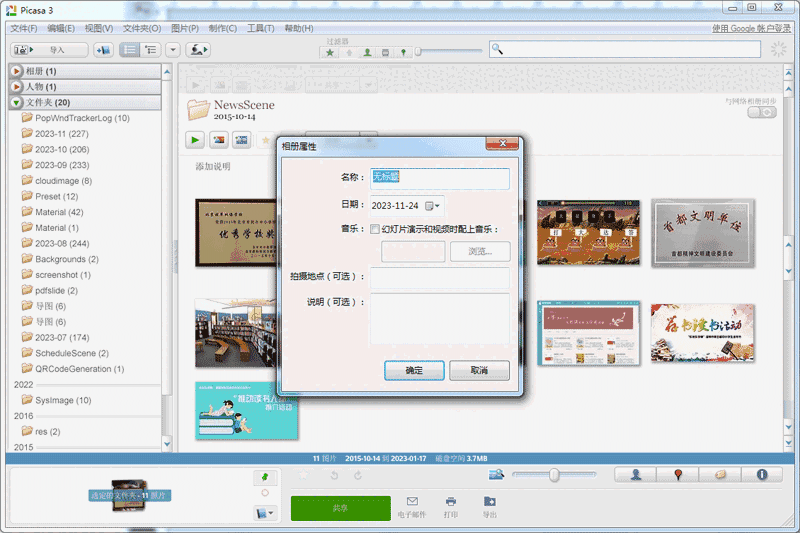
Task: Cancel dialog with 取消 button
Action: [479, 370]
